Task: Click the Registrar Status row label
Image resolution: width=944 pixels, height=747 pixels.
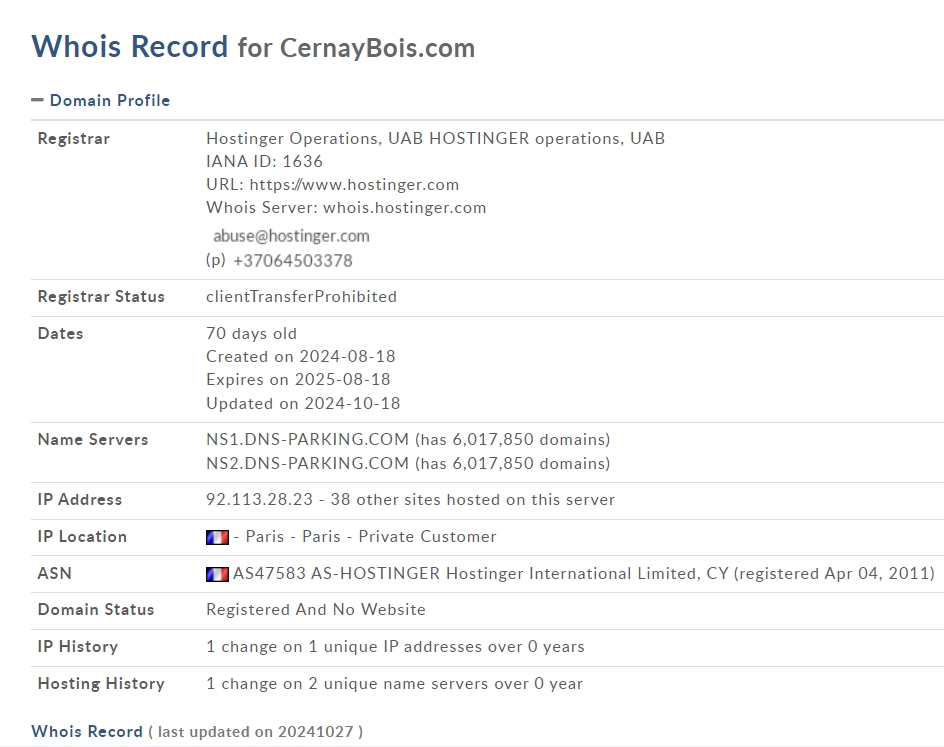Action: (101, 297)
